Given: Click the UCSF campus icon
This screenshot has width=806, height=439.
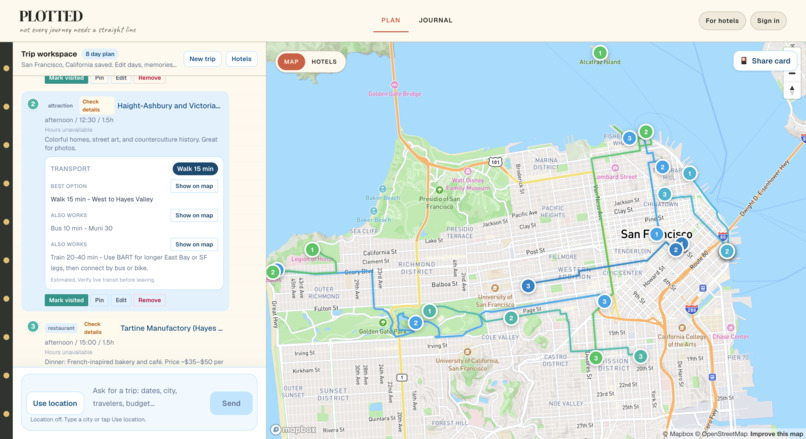Looking at the screenshot, I should point(467,352).
